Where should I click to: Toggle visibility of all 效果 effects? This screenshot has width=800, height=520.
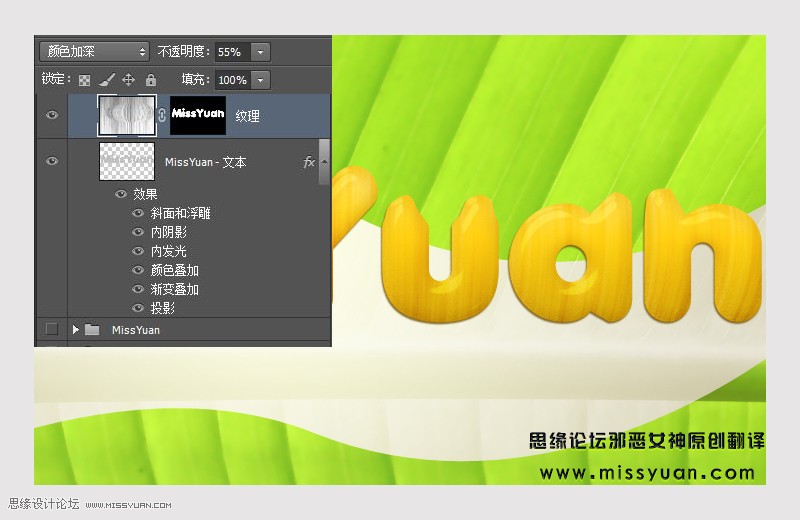(121, 194)
